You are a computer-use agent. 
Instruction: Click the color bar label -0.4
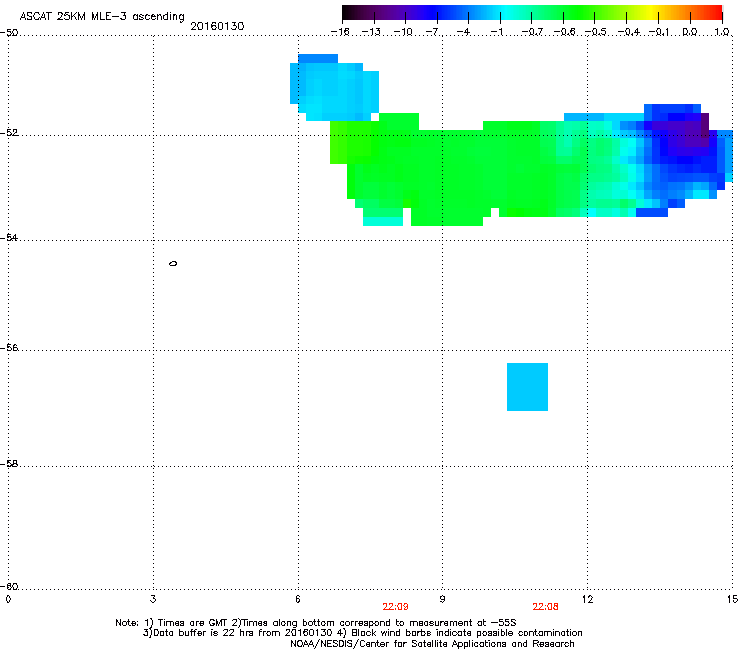coord(629,32)
